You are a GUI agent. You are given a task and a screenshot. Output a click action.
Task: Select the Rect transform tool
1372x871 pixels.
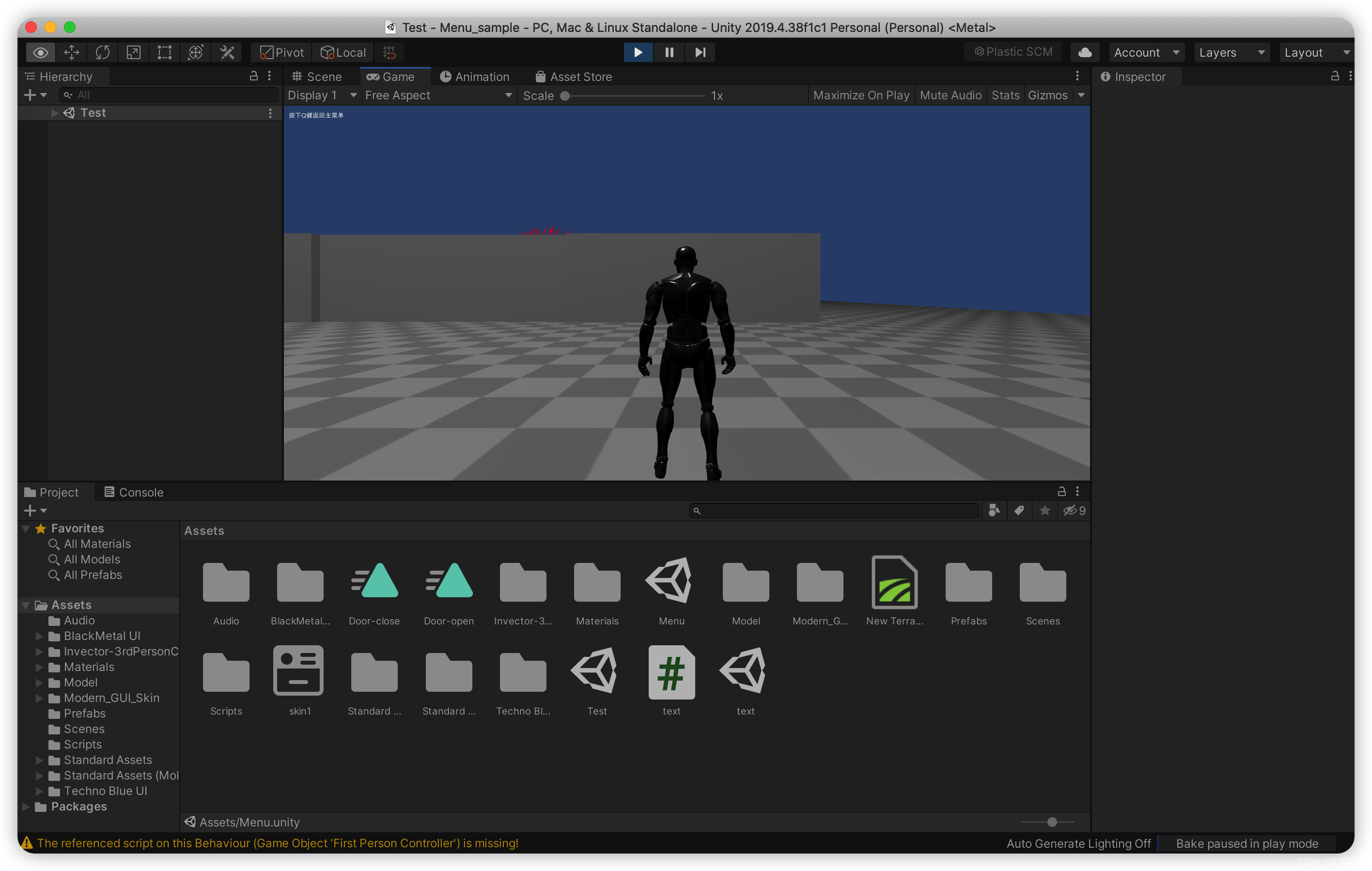click(165, 52)
